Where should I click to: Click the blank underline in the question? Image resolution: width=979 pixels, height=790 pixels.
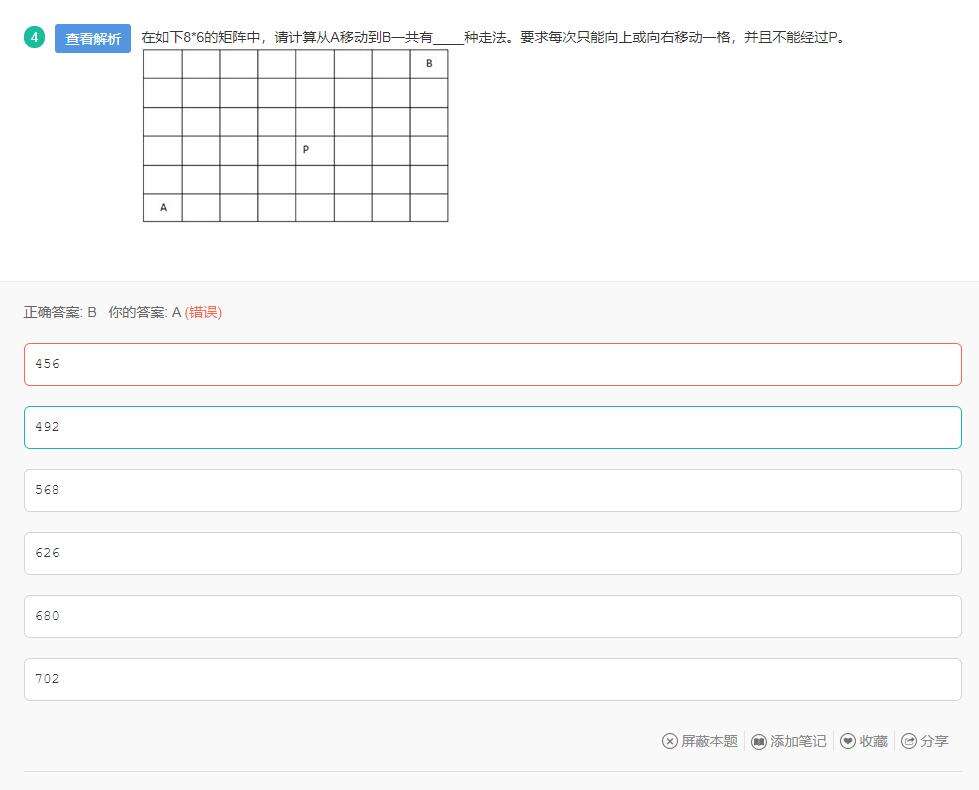point(448,39)
